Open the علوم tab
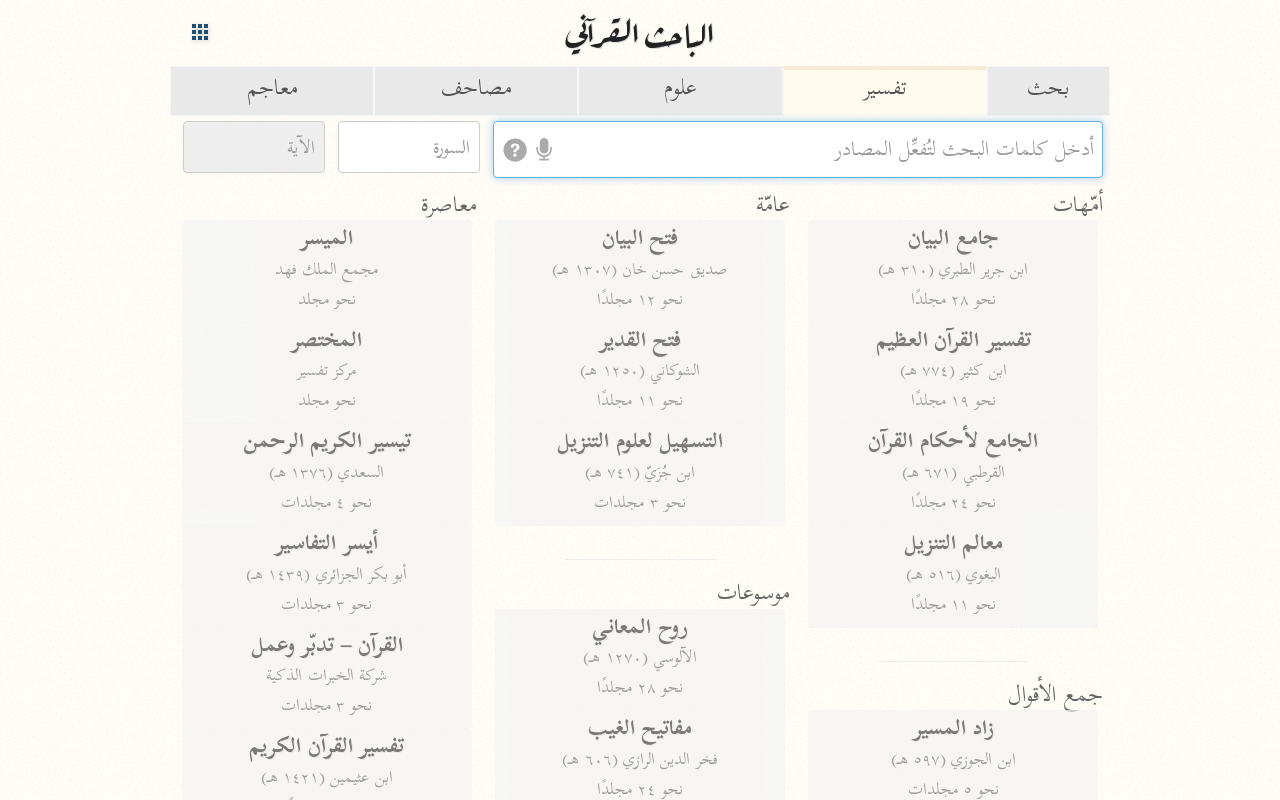The height and width of the screenshot is (800, 1280). [680, 91]
